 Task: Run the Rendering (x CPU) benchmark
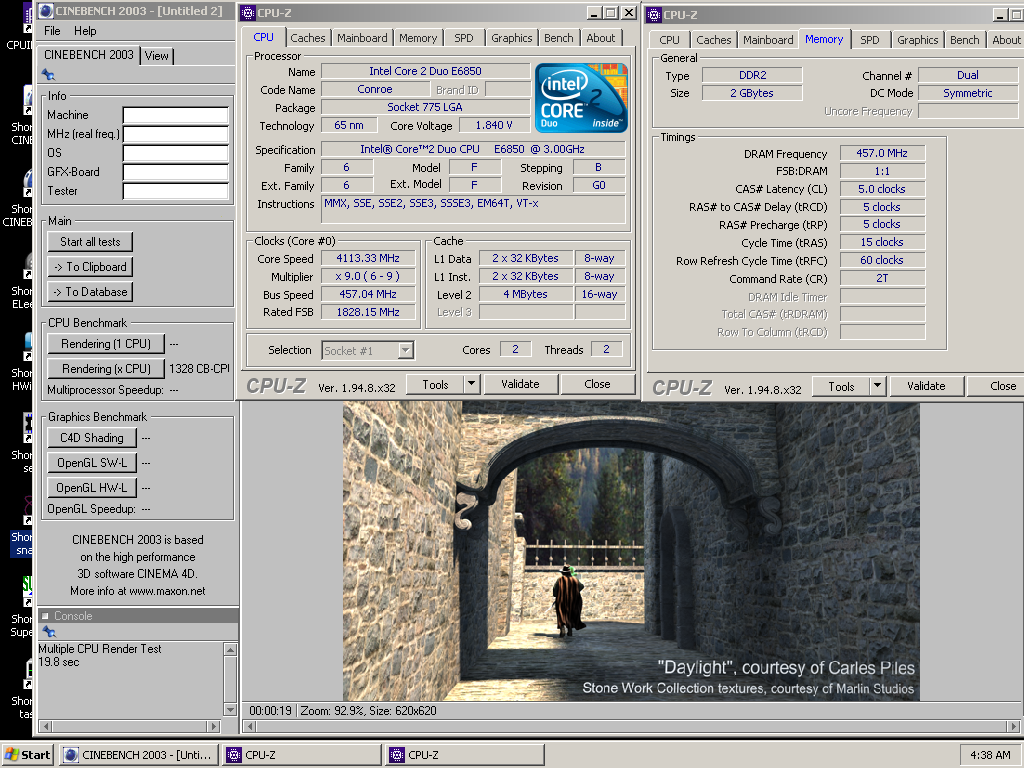[x=106, y=368]
